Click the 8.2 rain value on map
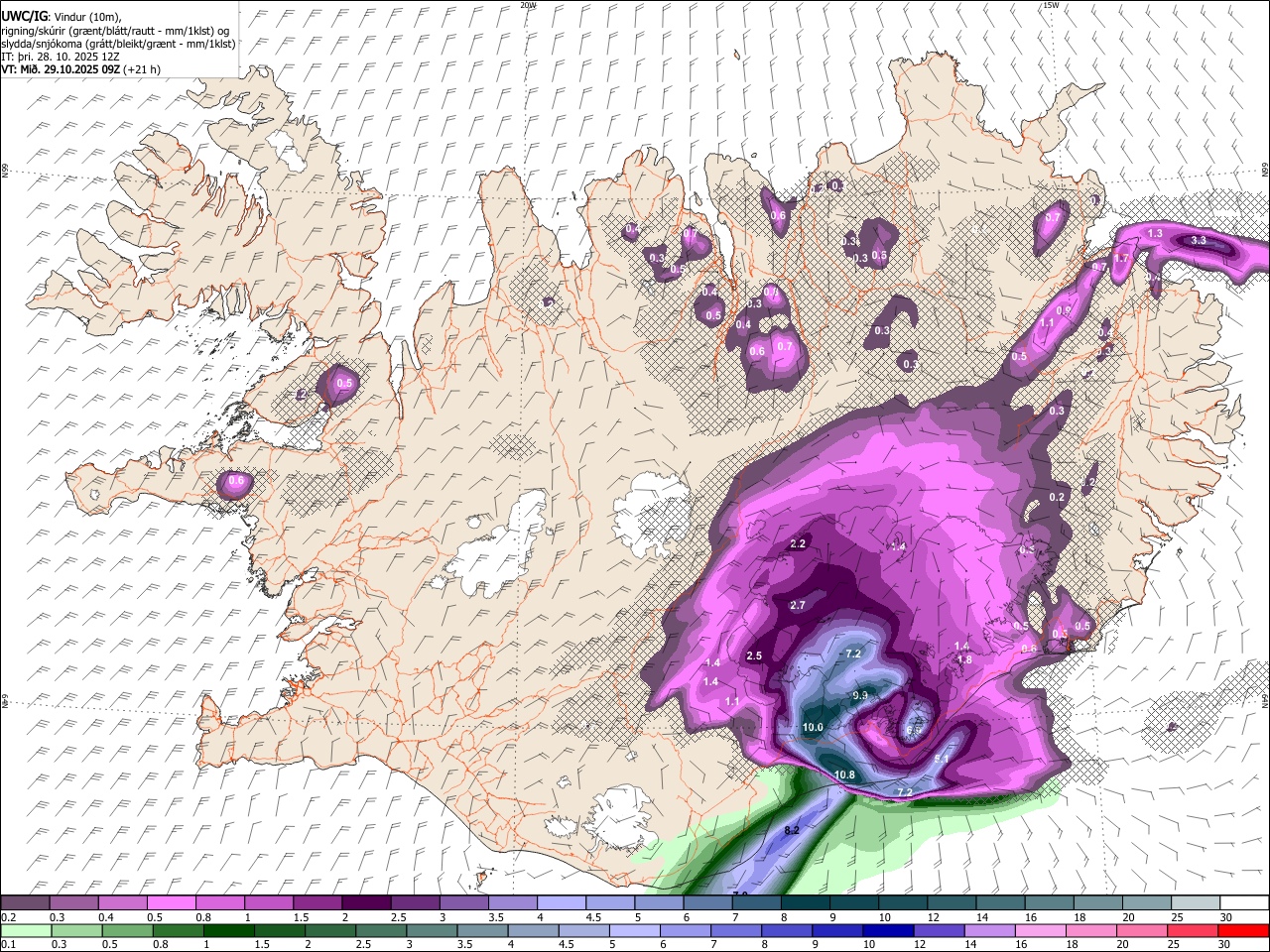The image size is (1270, 952). (792, 829)
